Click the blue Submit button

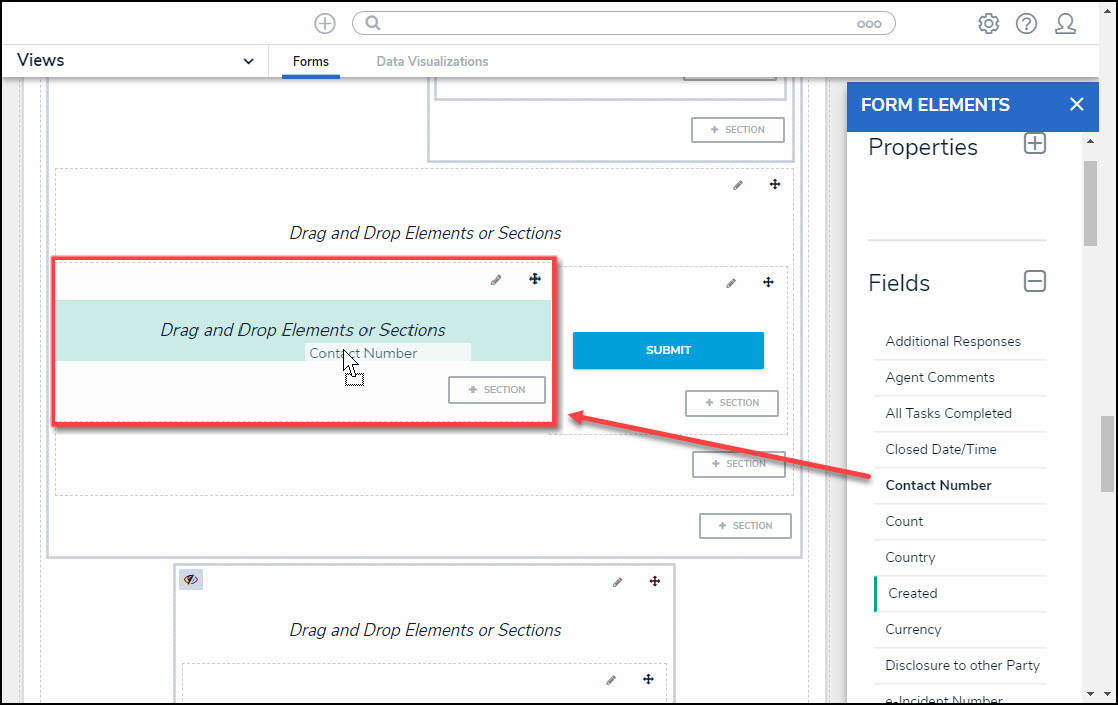pyautogui.click(x=668, y=350)
